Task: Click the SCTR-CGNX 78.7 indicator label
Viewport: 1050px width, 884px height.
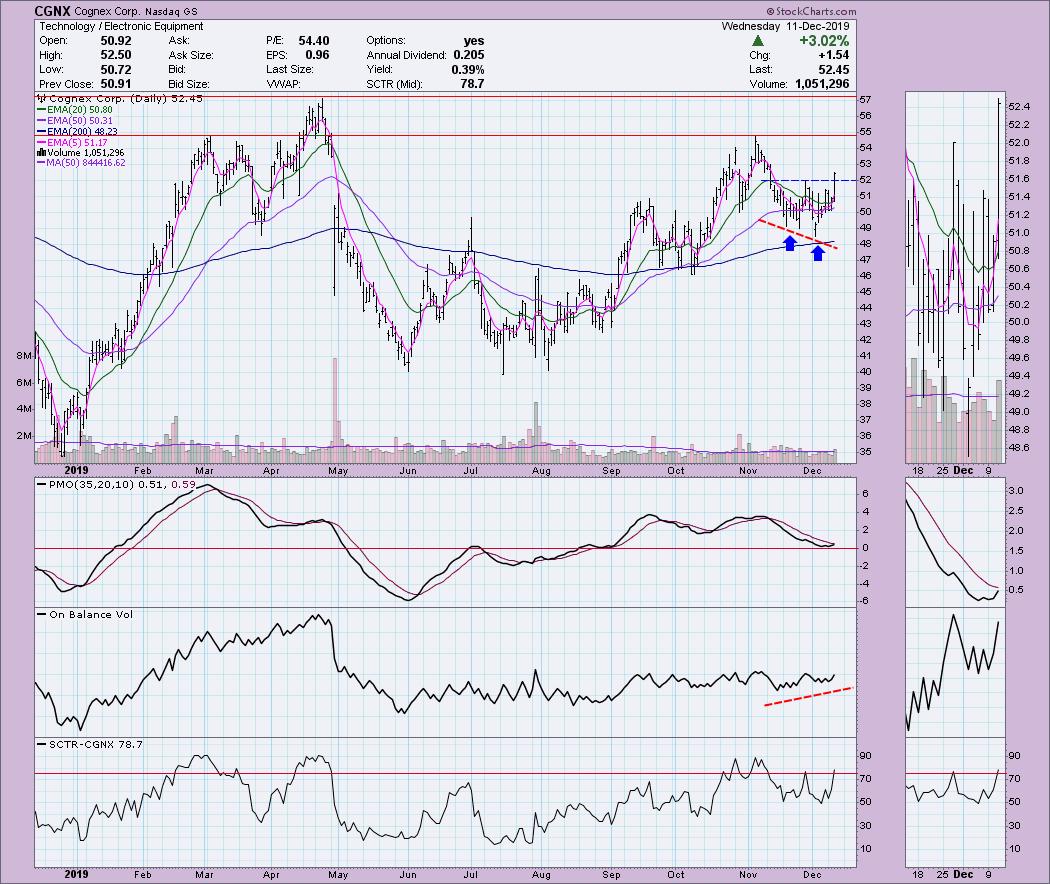Action: 96,744
